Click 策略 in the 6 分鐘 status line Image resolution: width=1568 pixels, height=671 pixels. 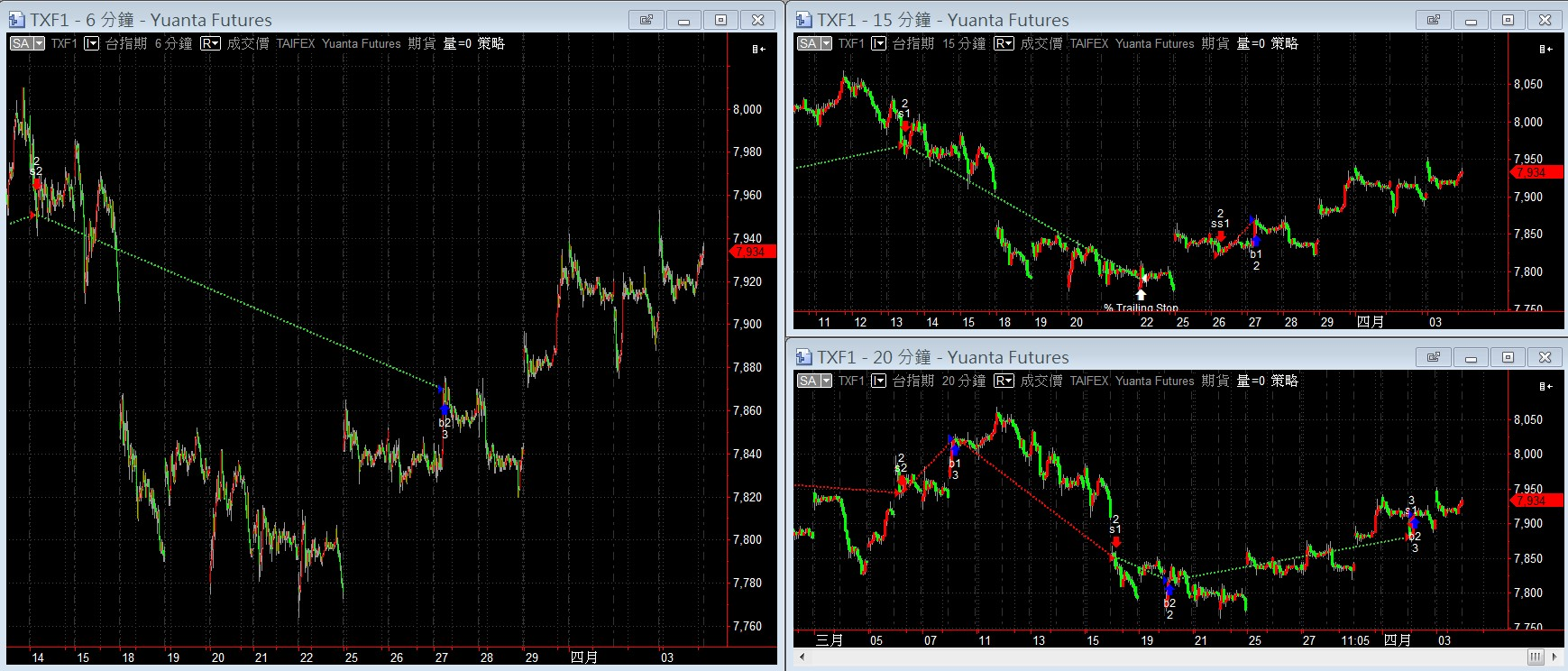tap(491, 43)
